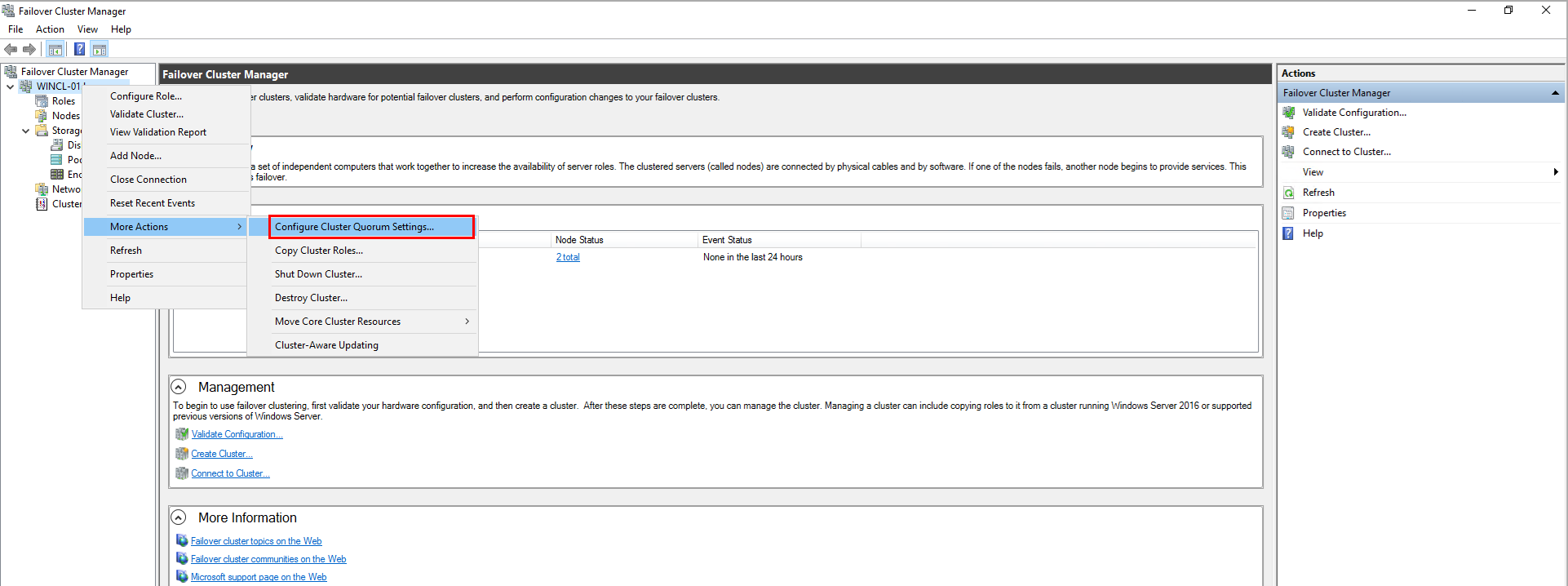Click the Cluster Events icon in tree

42,204
